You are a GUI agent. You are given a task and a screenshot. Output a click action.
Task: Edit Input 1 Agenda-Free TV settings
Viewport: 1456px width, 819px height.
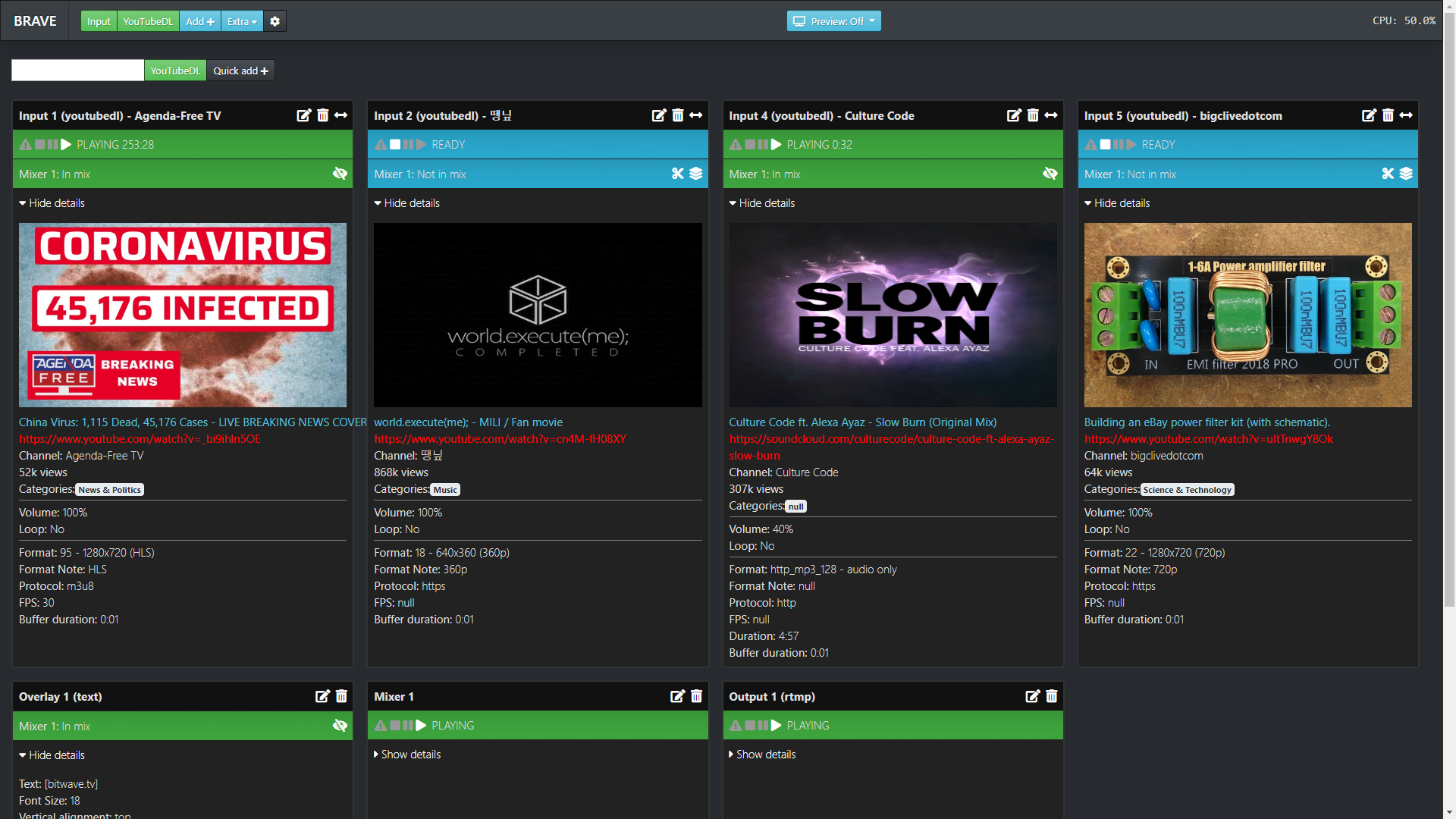[303, 115]
